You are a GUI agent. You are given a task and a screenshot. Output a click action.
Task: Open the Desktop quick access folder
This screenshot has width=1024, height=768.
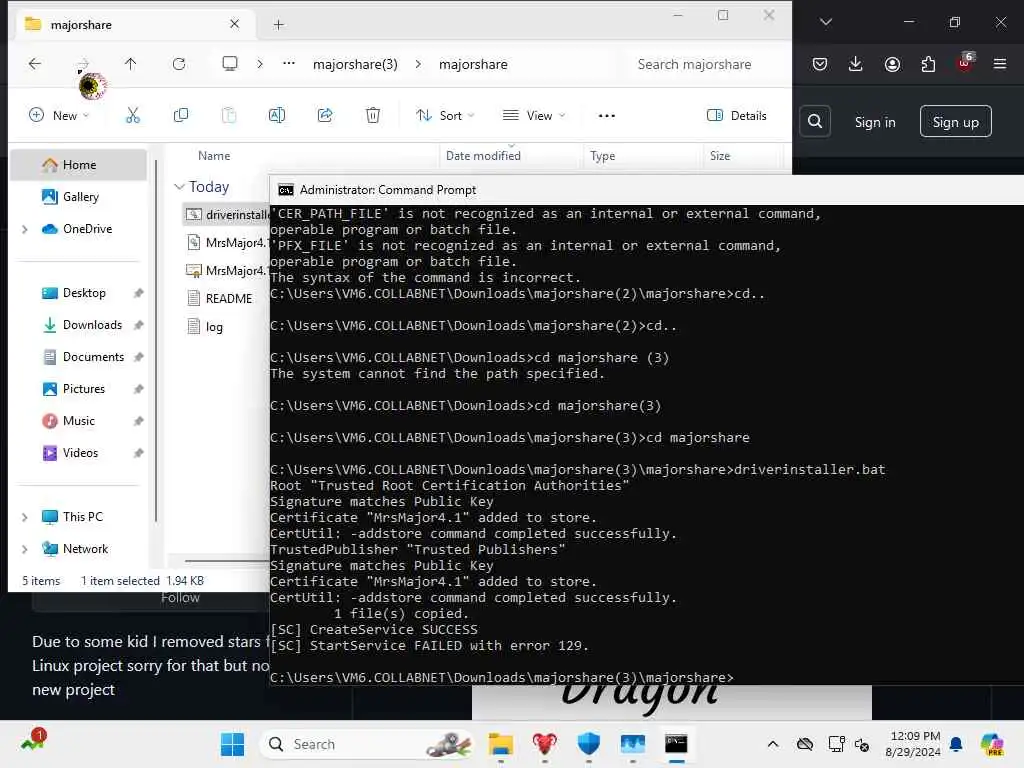pyautogui.click(x=84, y=293)
